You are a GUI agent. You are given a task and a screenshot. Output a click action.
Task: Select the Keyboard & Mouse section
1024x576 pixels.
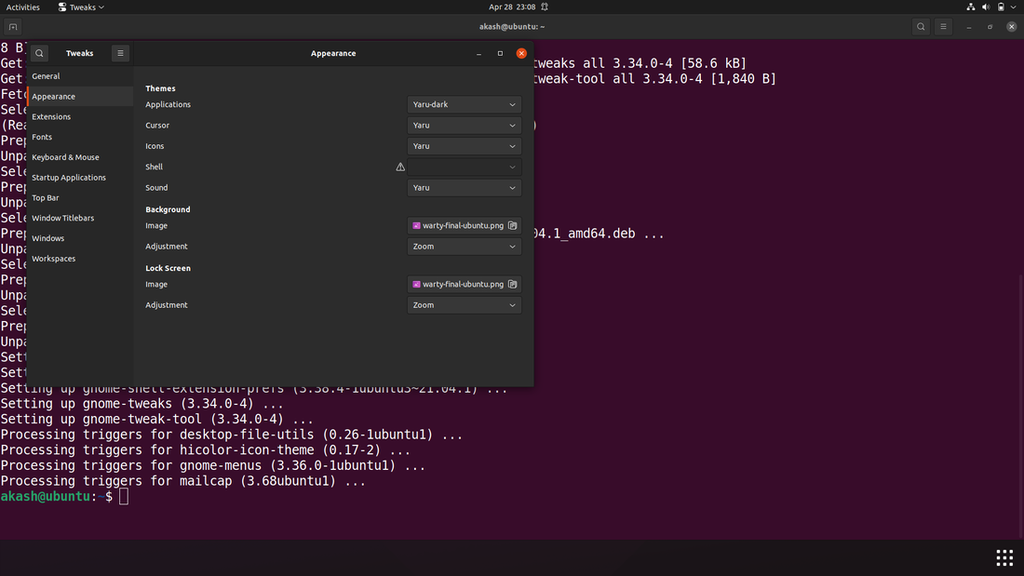pyautogui.click(x=64, y=157)
